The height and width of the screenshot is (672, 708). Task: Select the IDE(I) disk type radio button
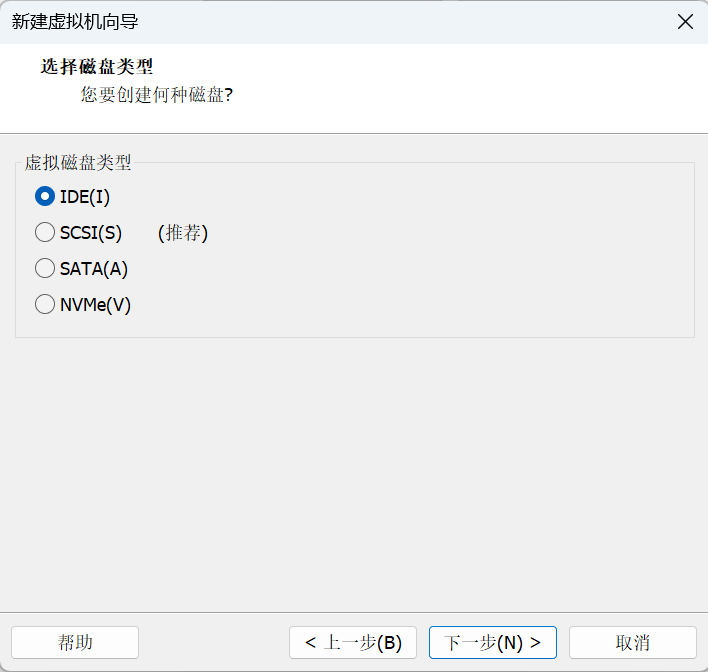[45, 196]
